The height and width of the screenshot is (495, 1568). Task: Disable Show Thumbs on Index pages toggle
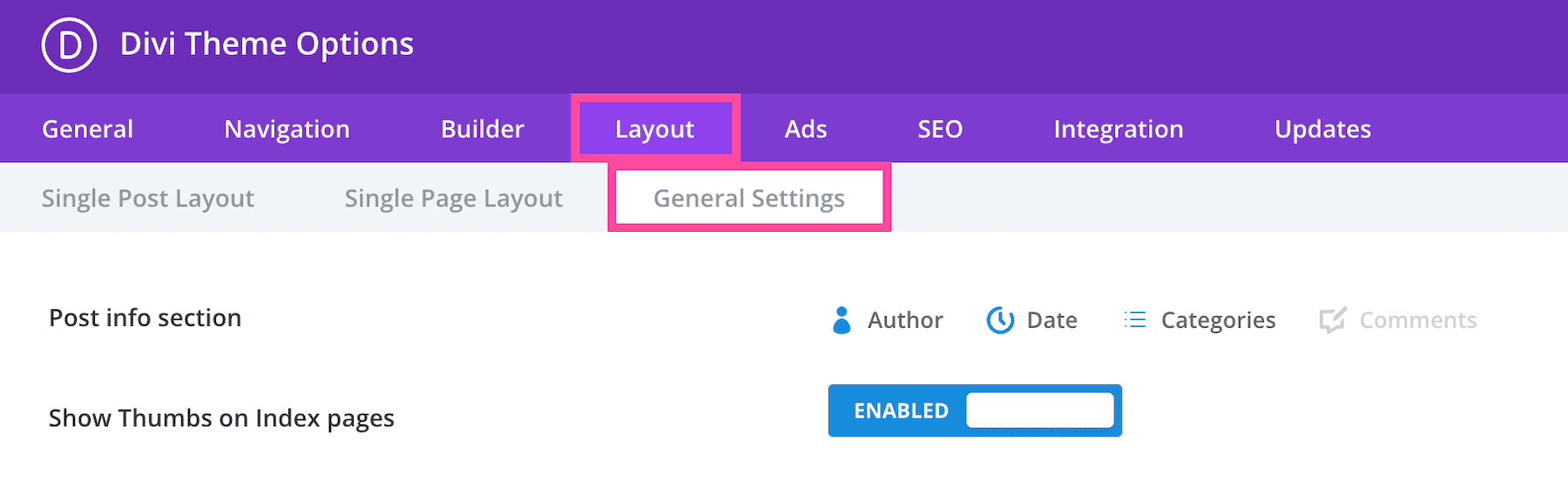(x=975, y=410)
